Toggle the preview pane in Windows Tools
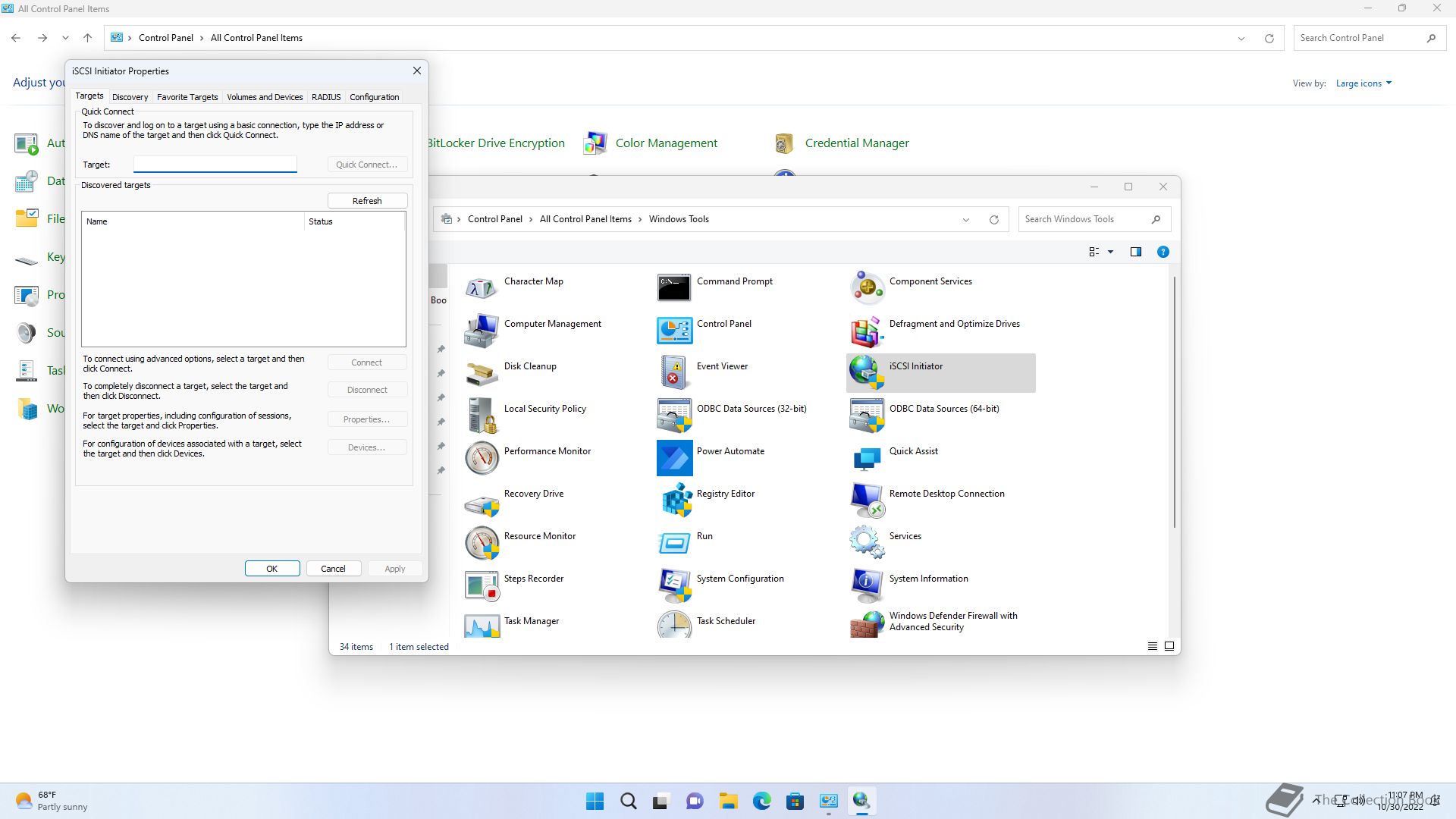Viewport: 1456px width, 819px height. [1136, 252]
